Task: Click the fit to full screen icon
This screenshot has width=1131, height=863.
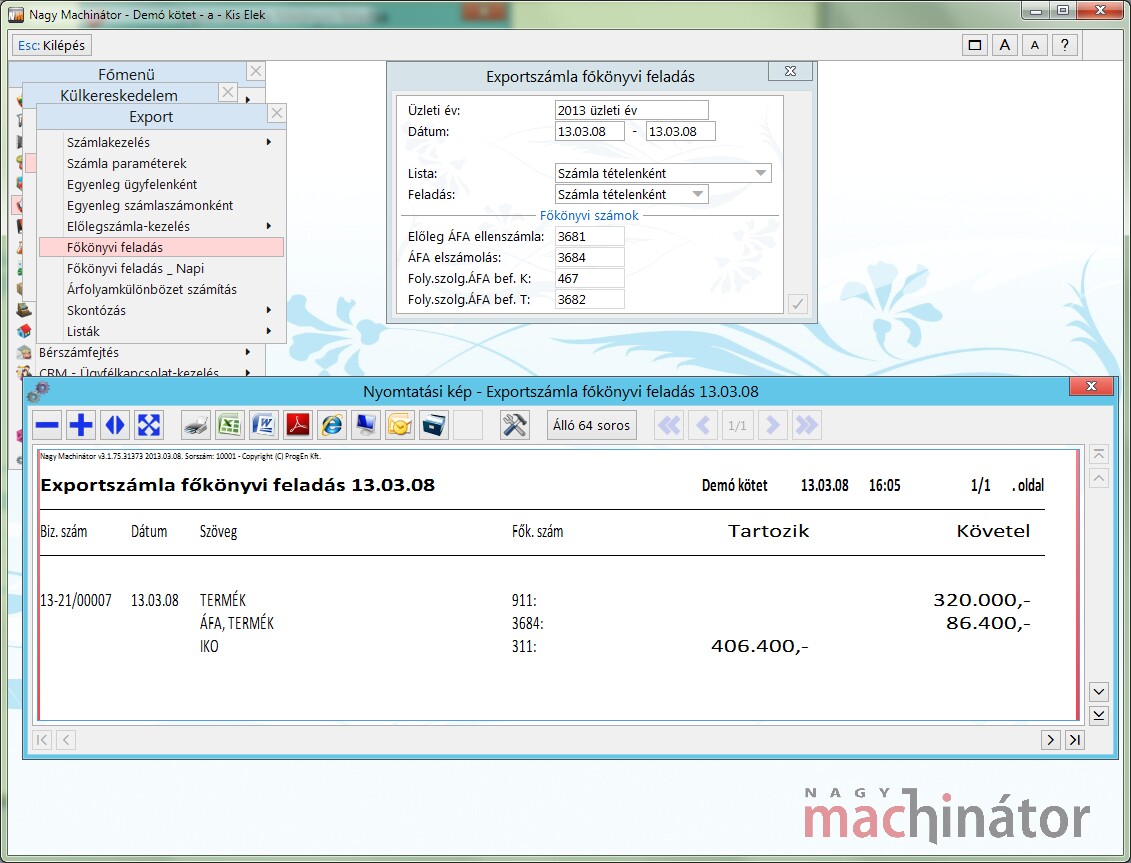Action: click(149, 425)
